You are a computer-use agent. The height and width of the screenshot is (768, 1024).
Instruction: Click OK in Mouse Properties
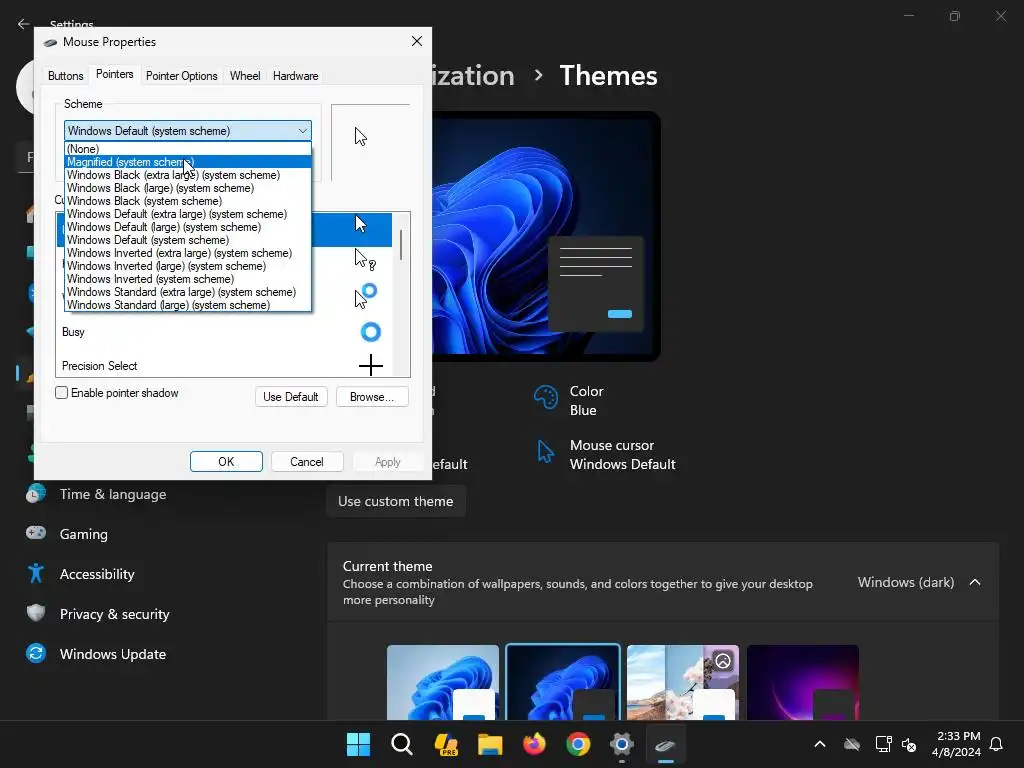click(226, 462)
